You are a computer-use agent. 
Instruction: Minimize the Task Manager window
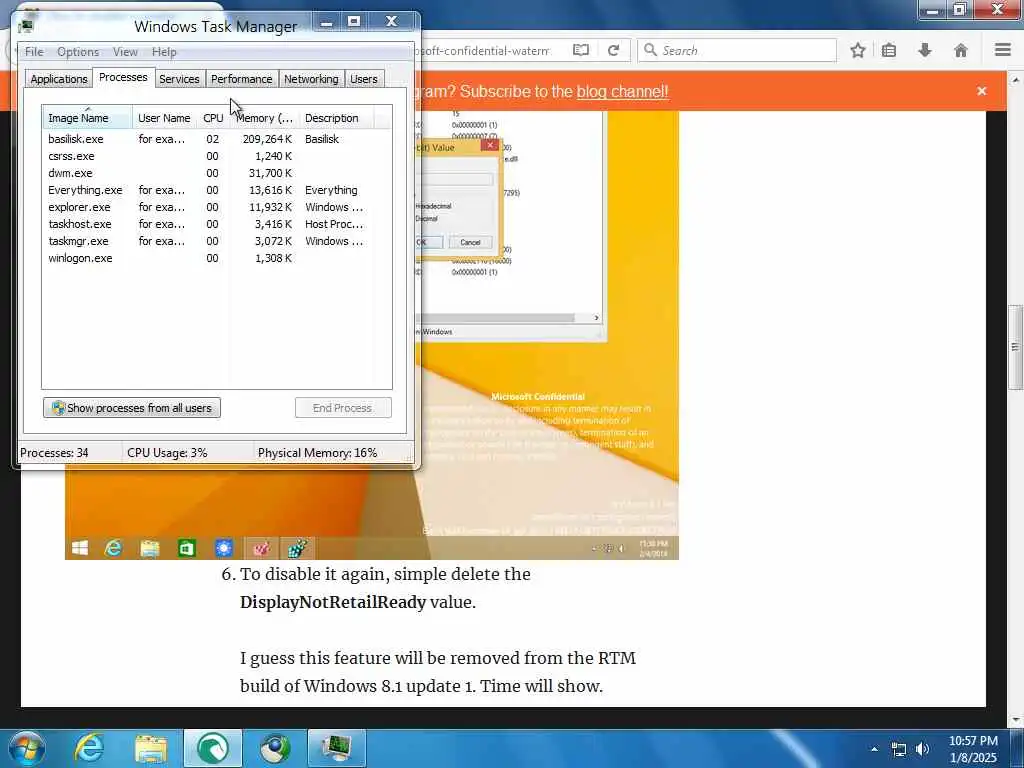[327, 22]
